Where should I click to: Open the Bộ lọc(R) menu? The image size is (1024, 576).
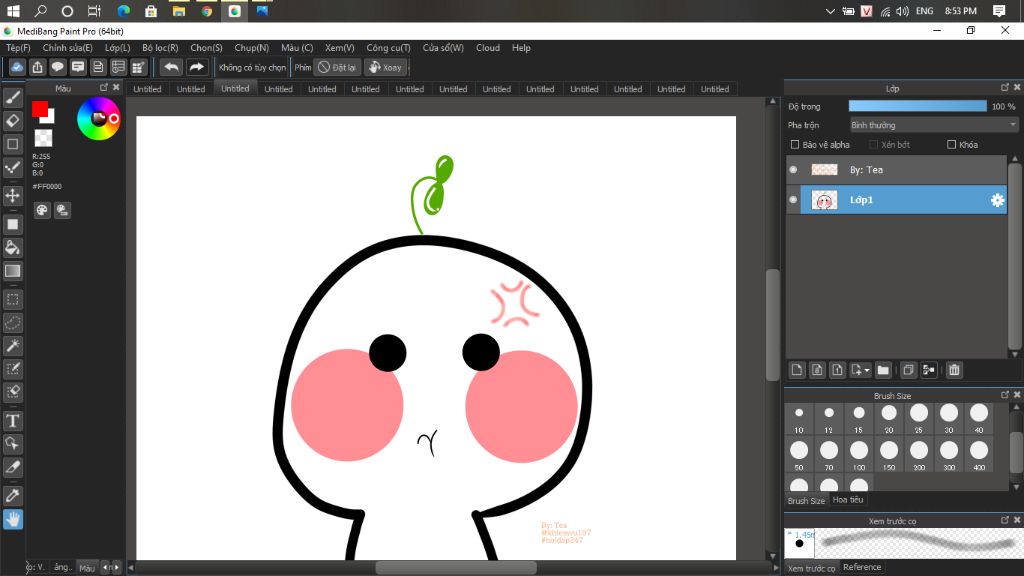(160, 47)
